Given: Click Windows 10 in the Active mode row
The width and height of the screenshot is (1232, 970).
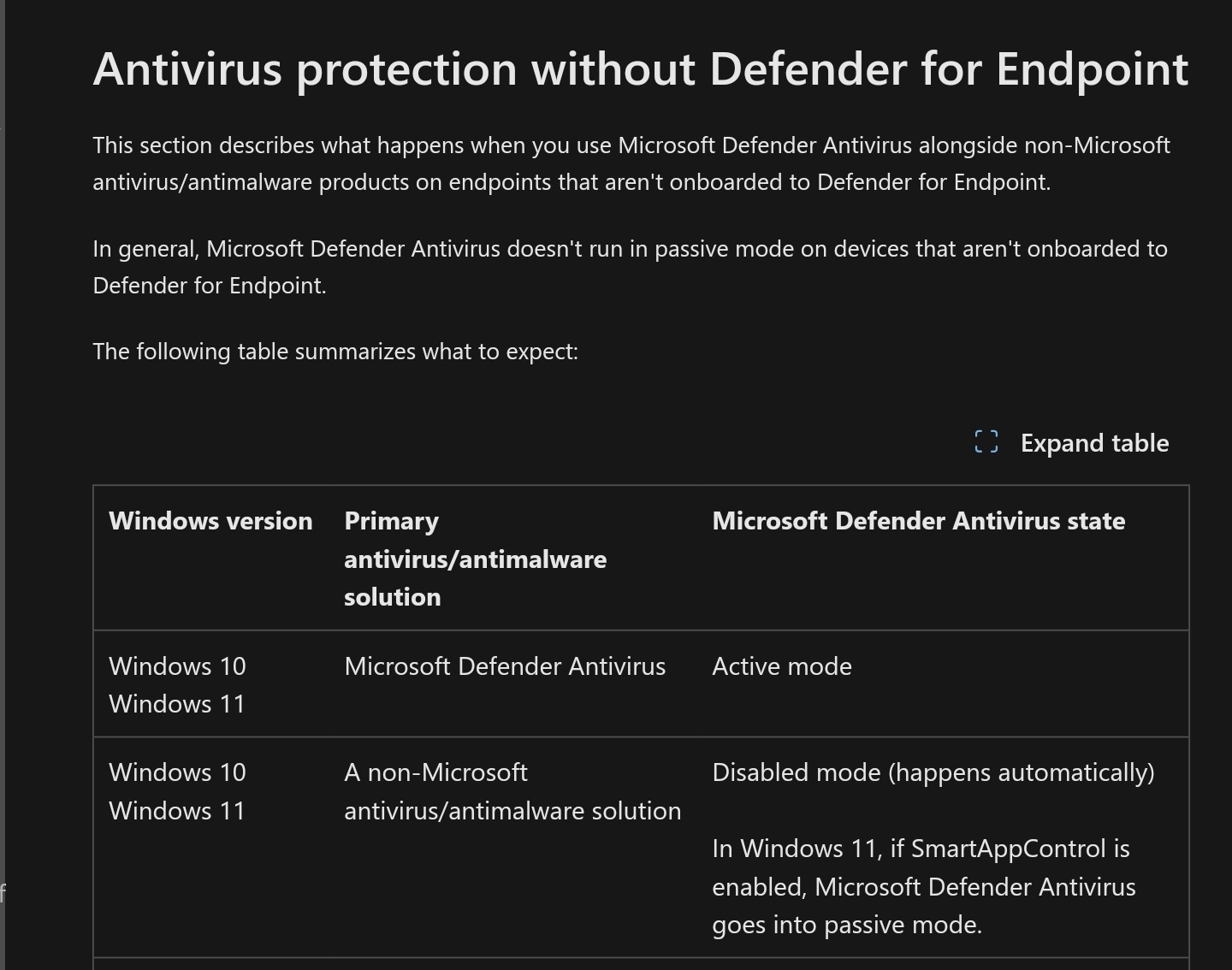Looking at the screenshot, I should [x=177, y=666].
